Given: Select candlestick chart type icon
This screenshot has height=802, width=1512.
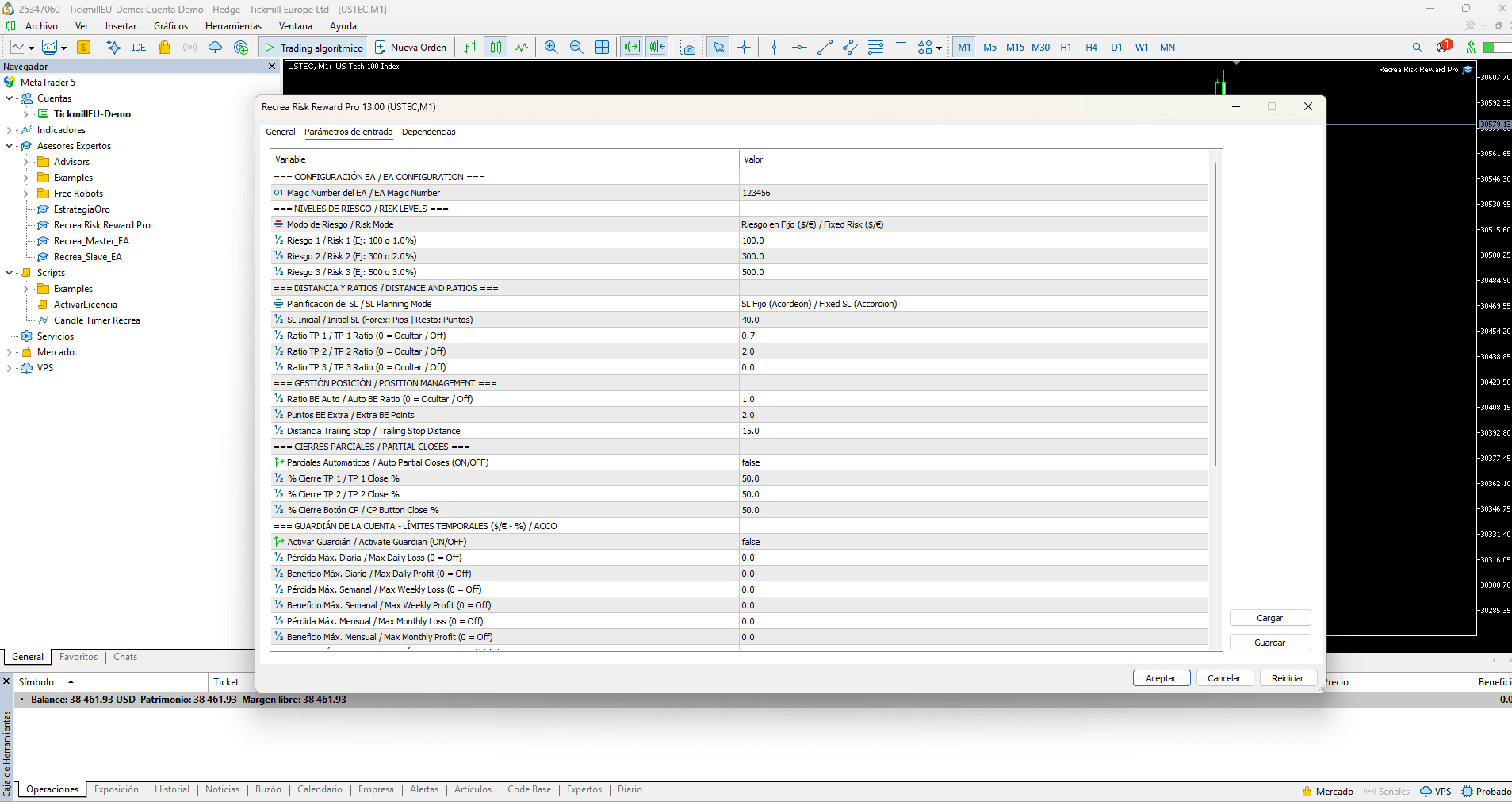Looking at the screenshot, I should click(496, 48).
